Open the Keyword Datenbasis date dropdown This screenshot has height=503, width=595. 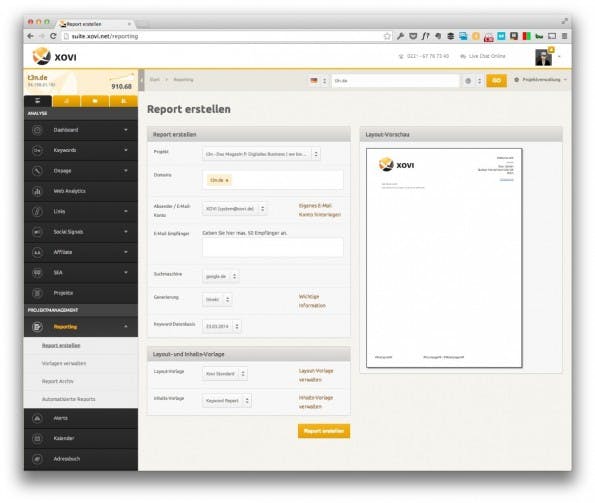[222, 326]
